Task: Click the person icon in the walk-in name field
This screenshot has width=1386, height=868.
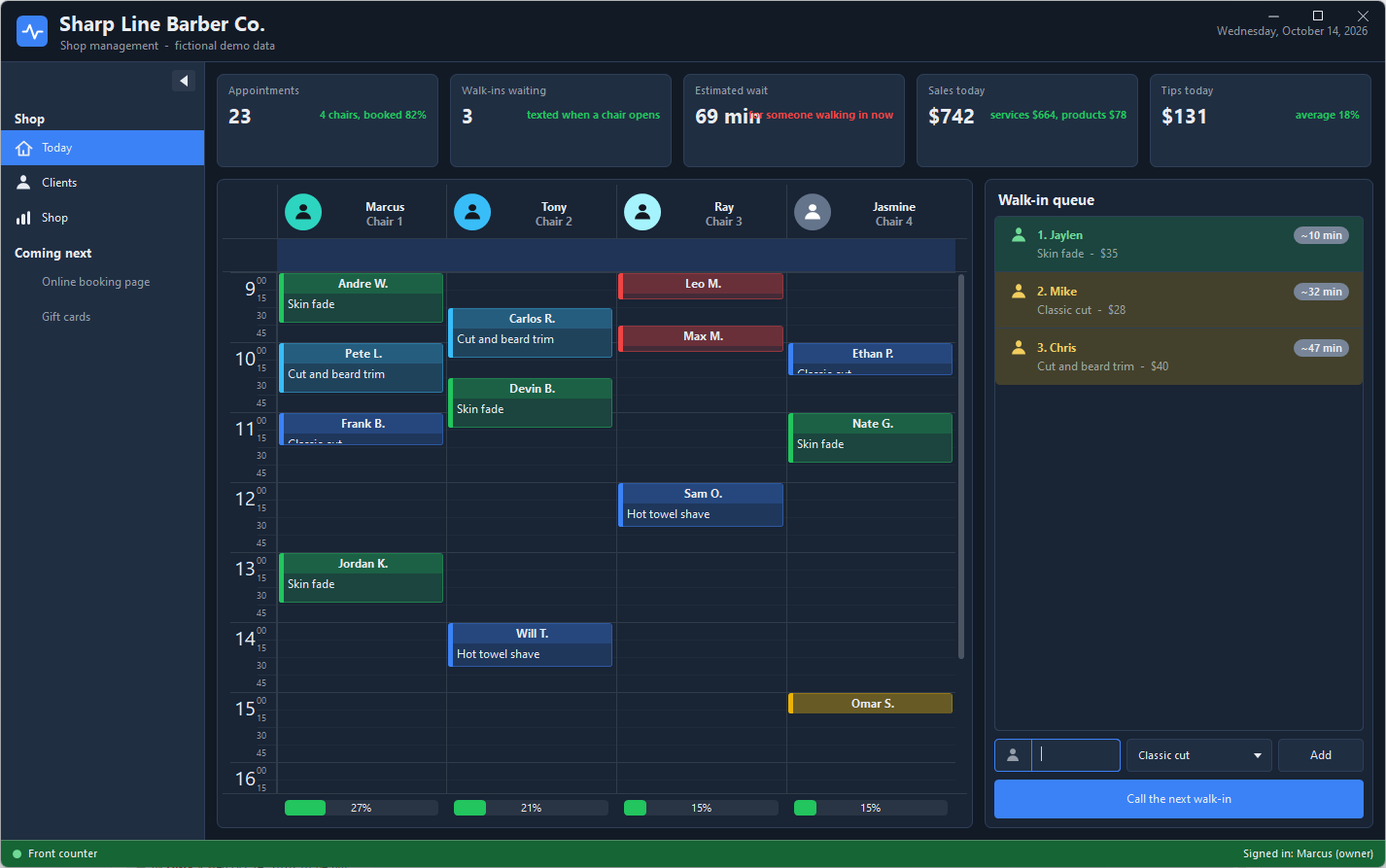Action: point(1013,755)
